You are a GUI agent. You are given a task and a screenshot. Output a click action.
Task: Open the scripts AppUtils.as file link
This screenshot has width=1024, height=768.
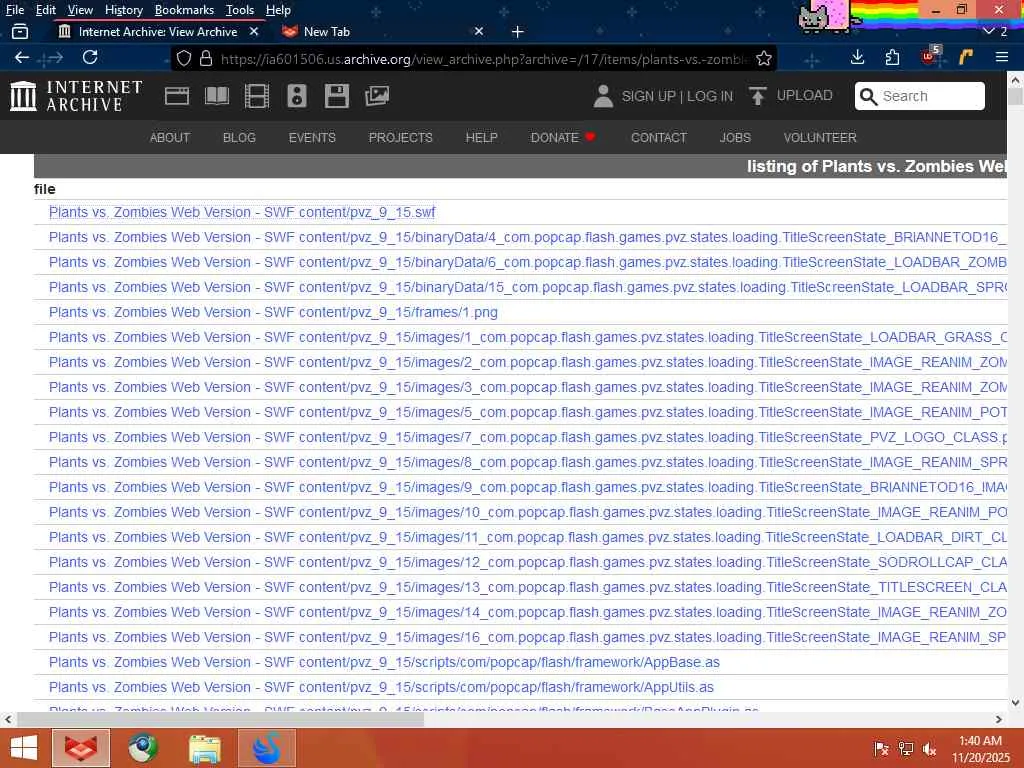click(x=381, y=687)
